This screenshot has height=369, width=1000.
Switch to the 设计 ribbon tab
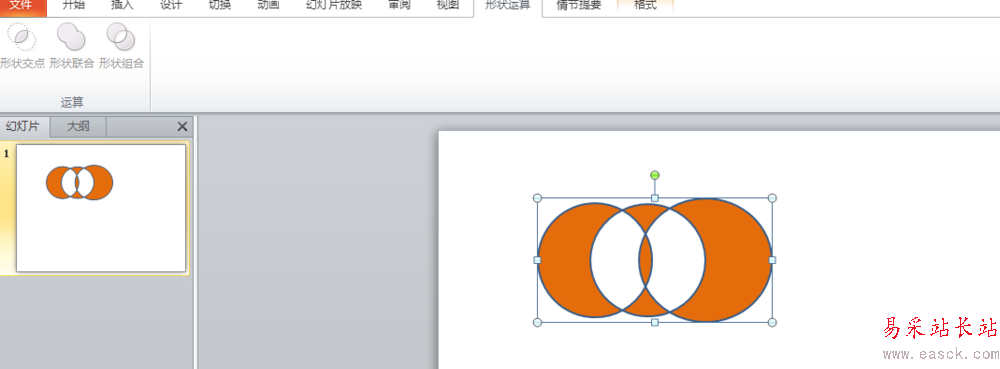(x=170, y=6)
